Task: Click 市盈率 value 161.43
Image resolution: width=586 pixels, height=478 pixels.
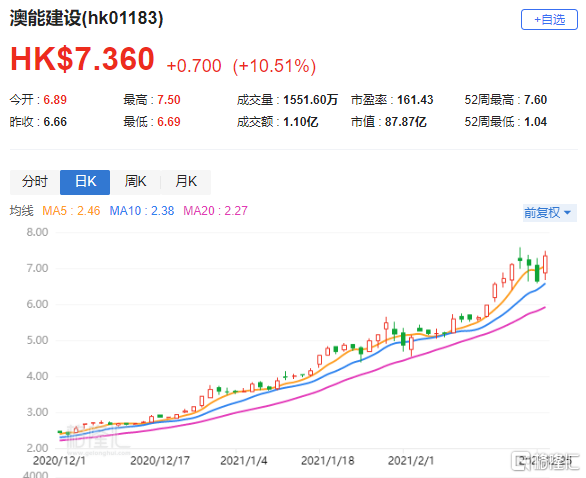Action: point(415,100)
